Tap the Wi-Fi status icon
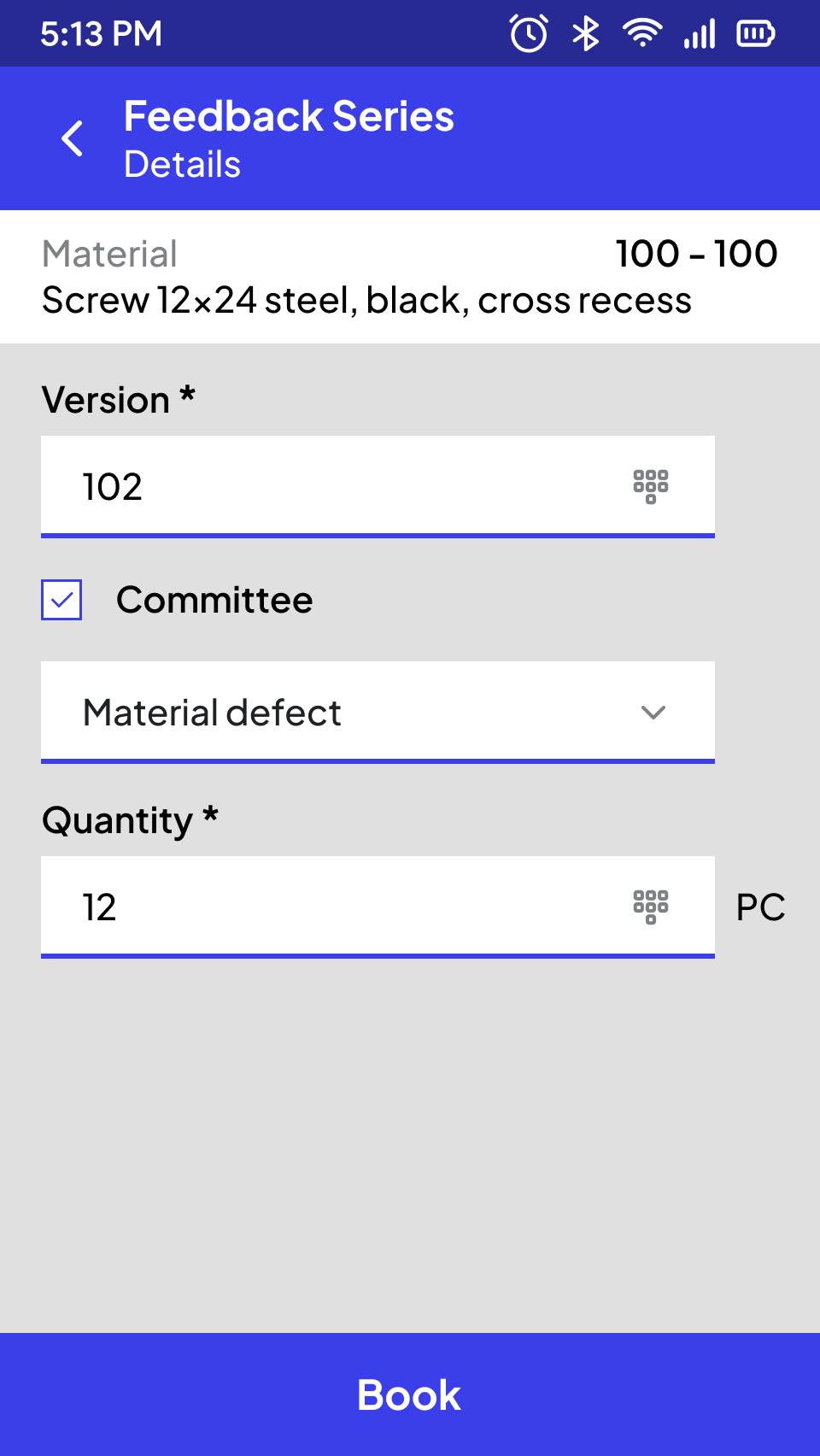820x1456 pixels. [642, 33]
